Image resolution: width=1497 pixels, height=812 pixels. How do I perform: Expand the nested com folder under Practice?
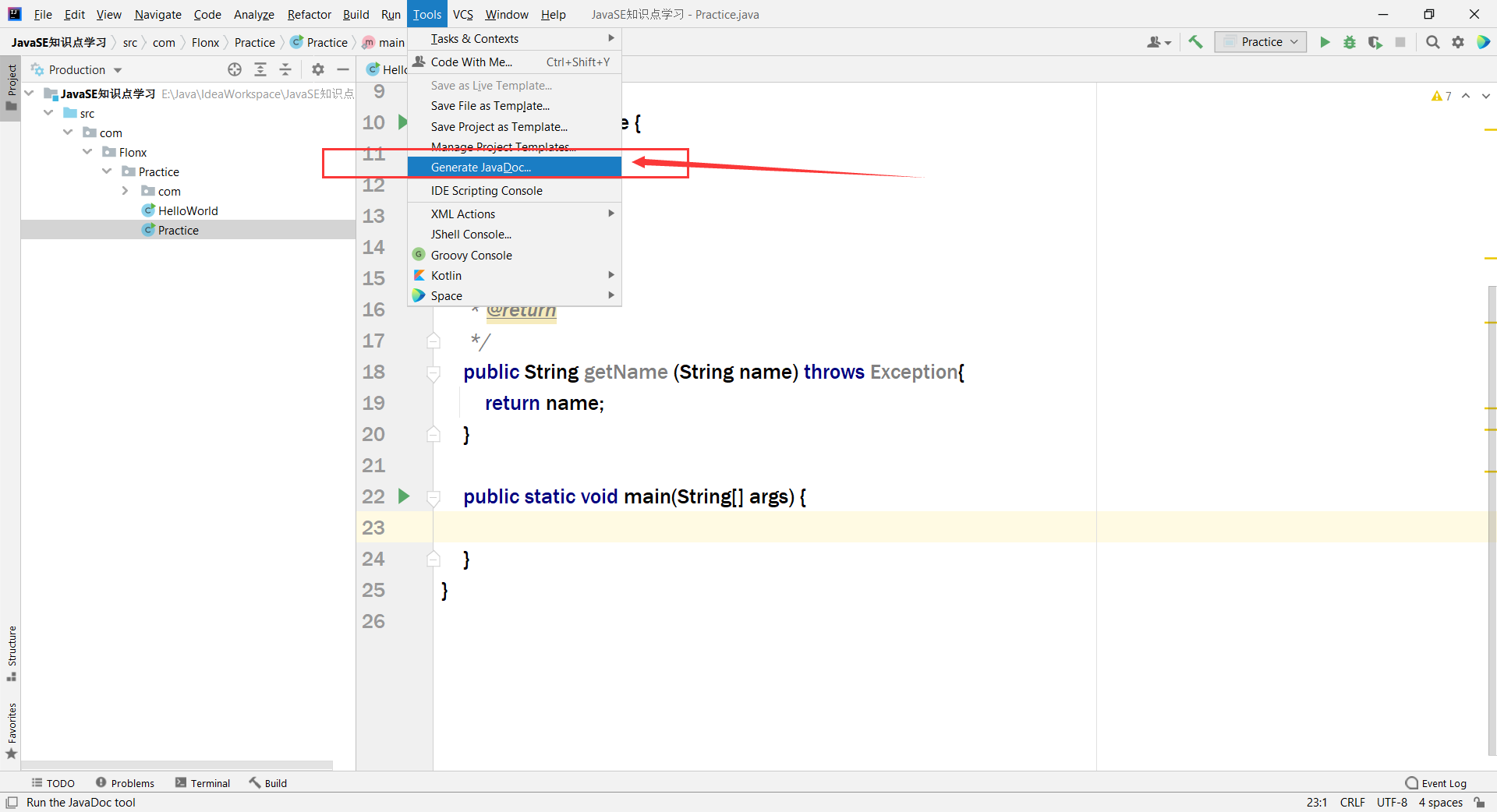[x=125, y=191]
